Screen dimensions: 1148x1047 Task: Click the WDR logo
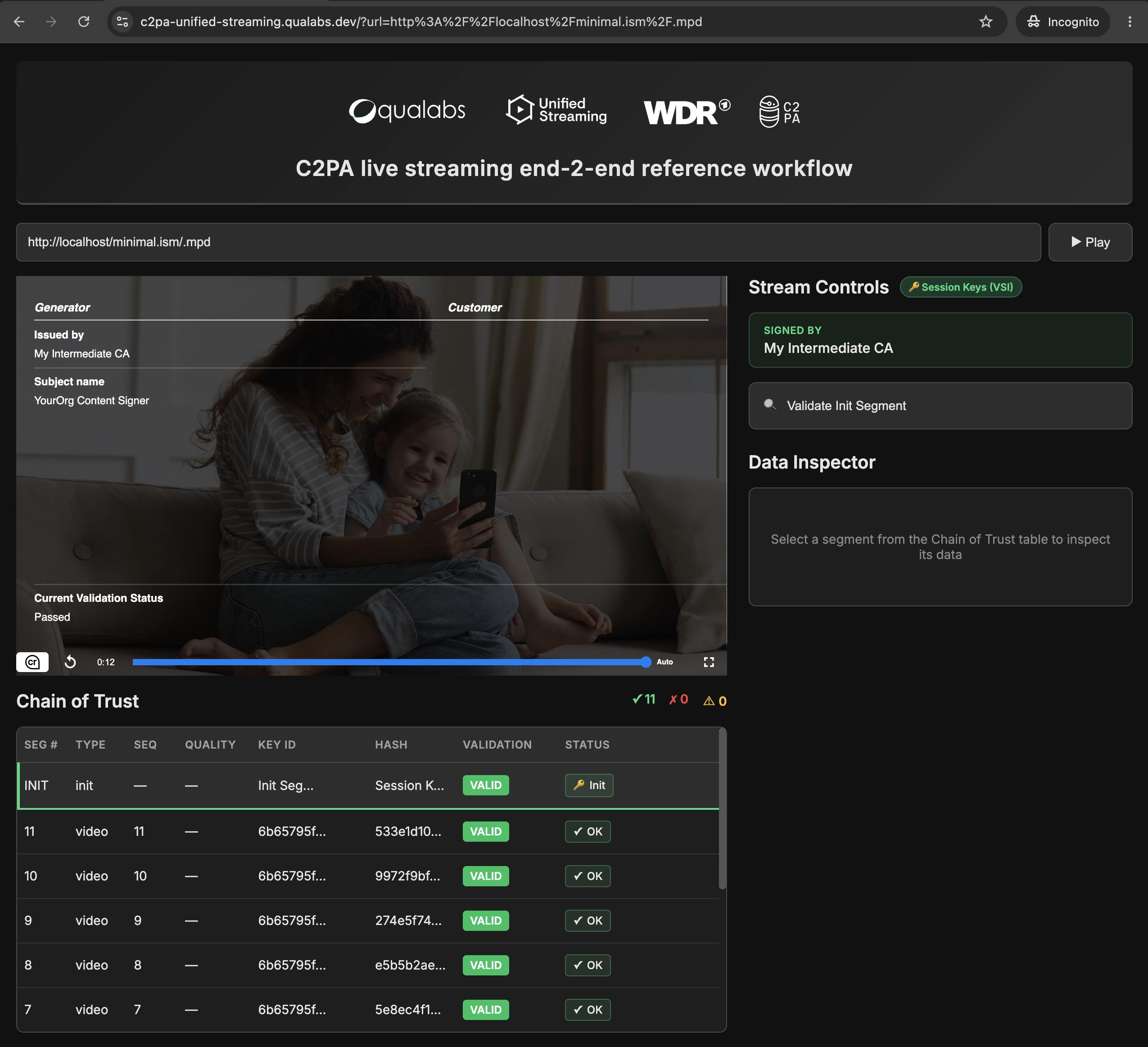687,112
